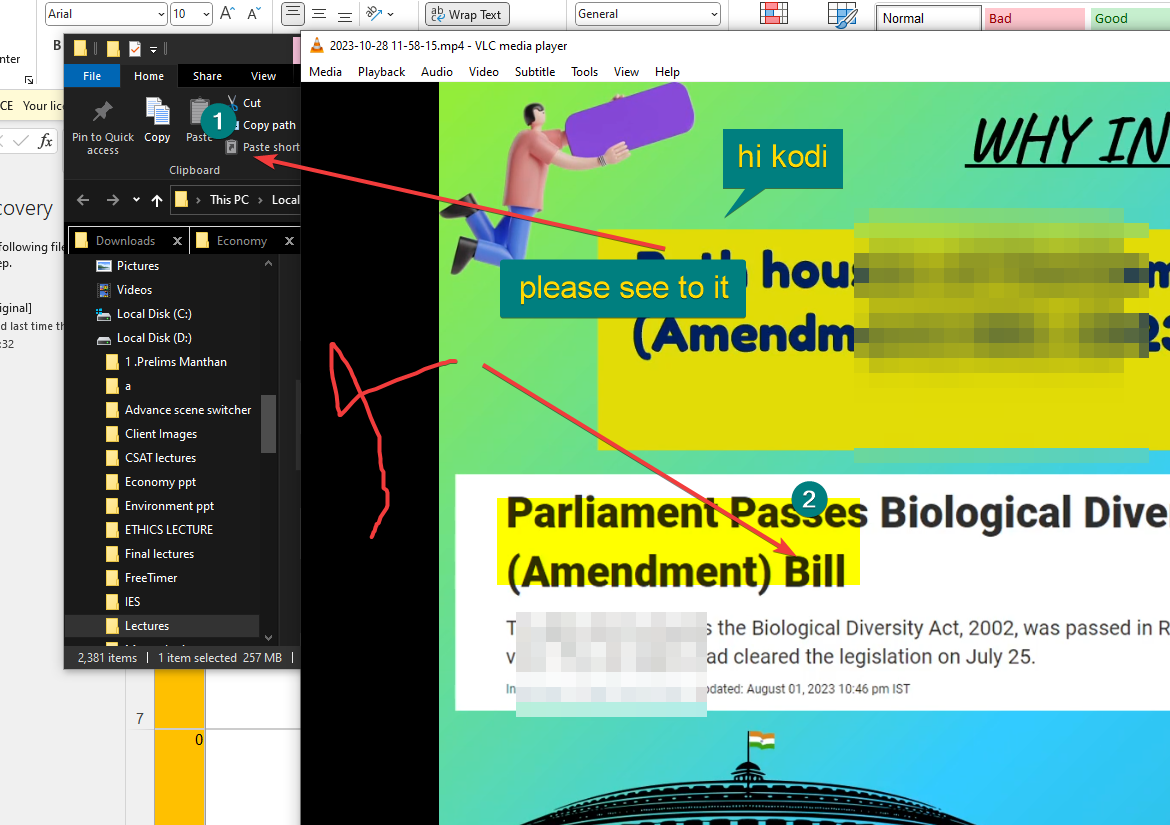This screenshot has height=825, width=1170.
Task: Click Cut in Explorer clipboard group
Action: 245,103
